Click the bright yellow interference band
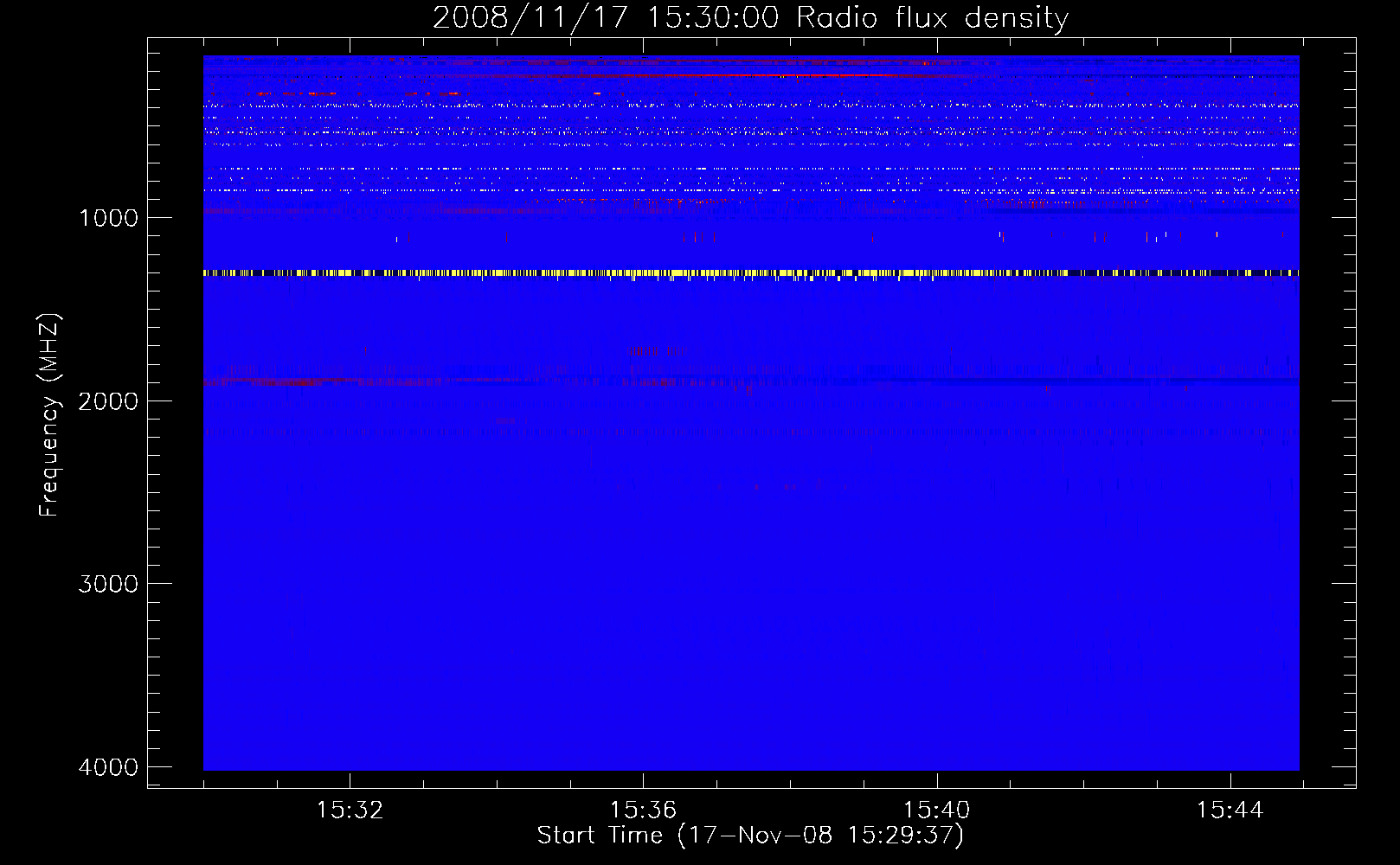 pyautogui.click(x=751, y=272)
